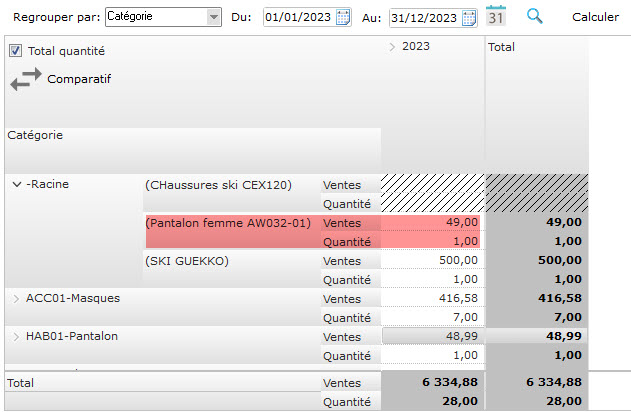Image resolution: width=631 pixels, height=412 pixels.
Task: Click the Catégorie column header
Action: 35,135
